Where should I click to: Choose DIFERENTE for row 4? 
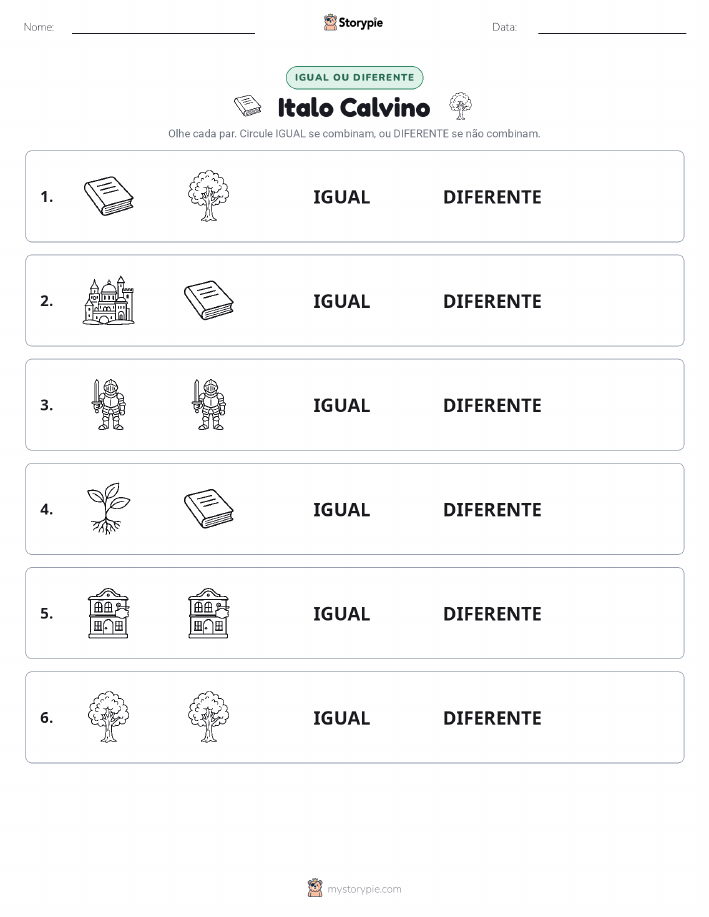[x=492, y=509]
